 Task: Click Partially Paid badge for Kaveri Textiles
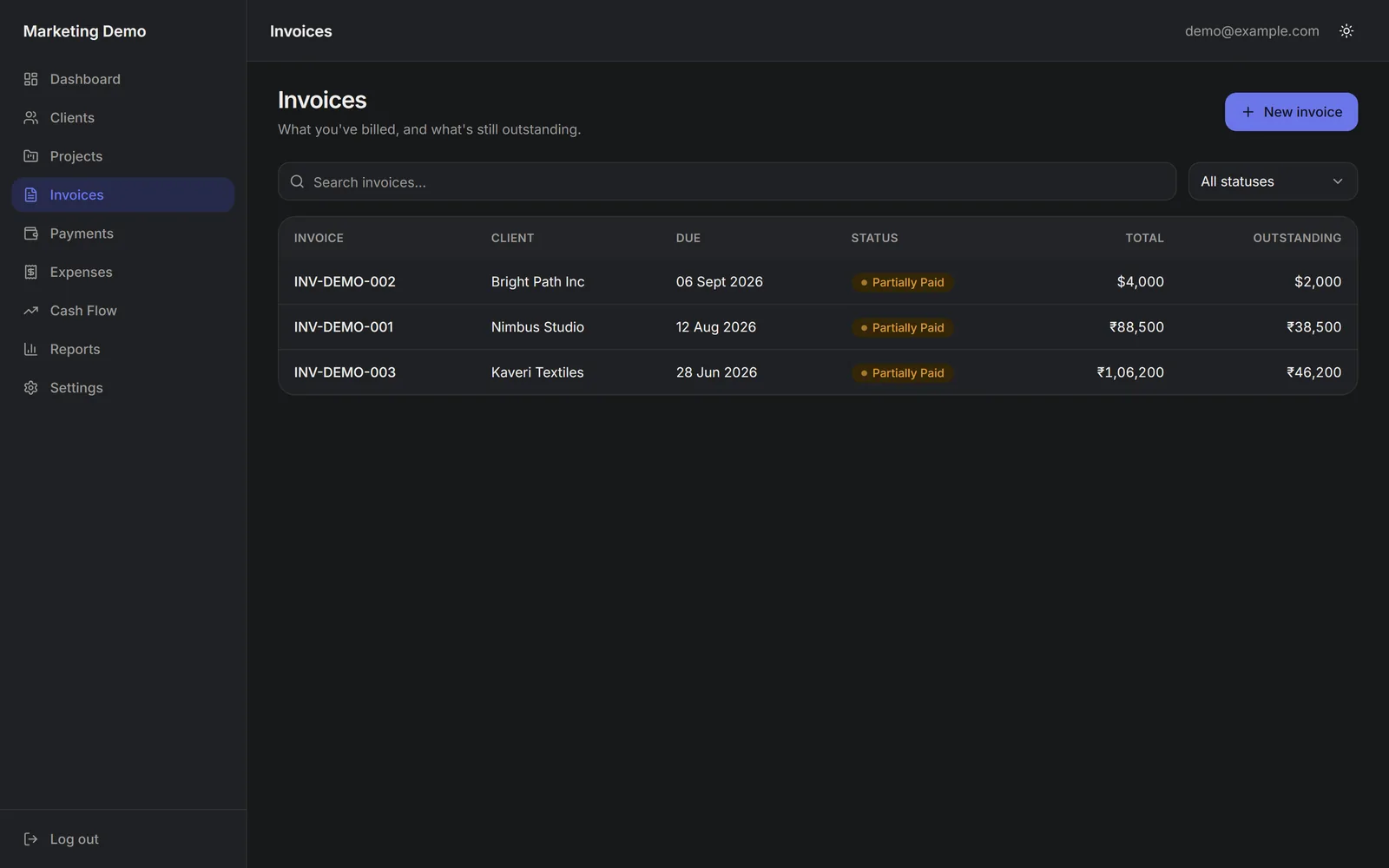pos(902,372)
